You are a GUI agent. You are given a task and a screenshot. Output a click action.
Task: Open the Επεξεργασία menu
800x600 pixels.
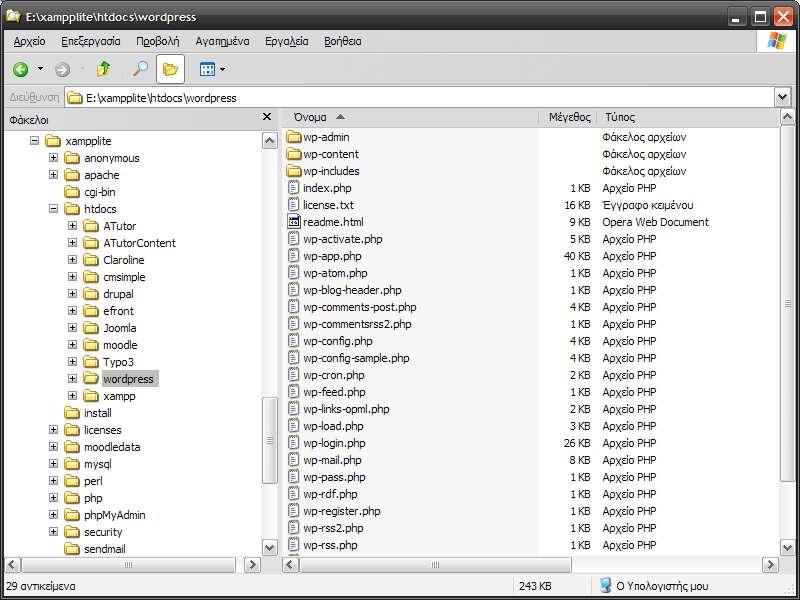[x=91, y=41]
